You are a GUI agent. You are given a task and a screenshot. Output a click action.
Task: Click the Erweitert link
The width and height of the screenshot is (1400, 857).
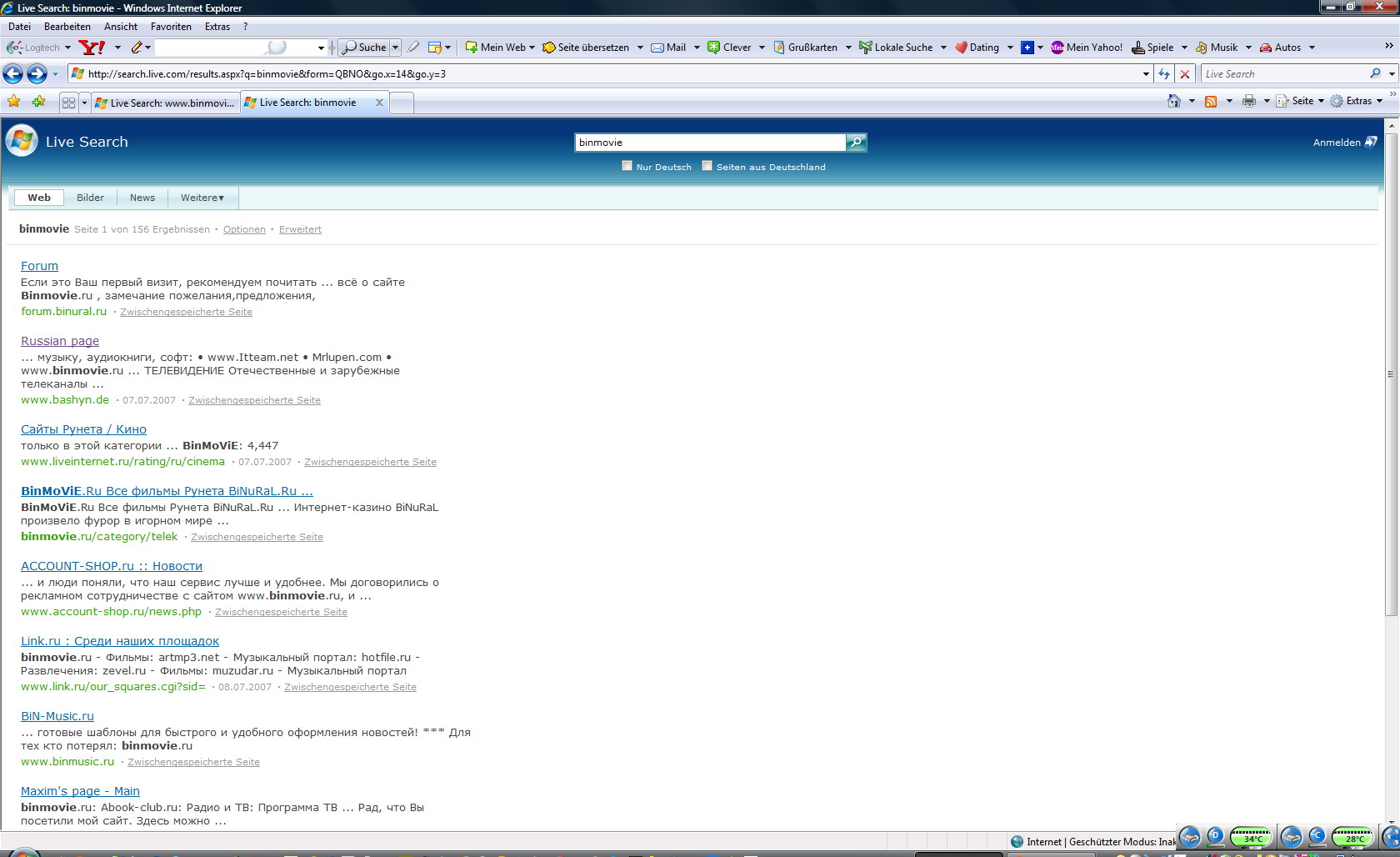tap(300, 229)
